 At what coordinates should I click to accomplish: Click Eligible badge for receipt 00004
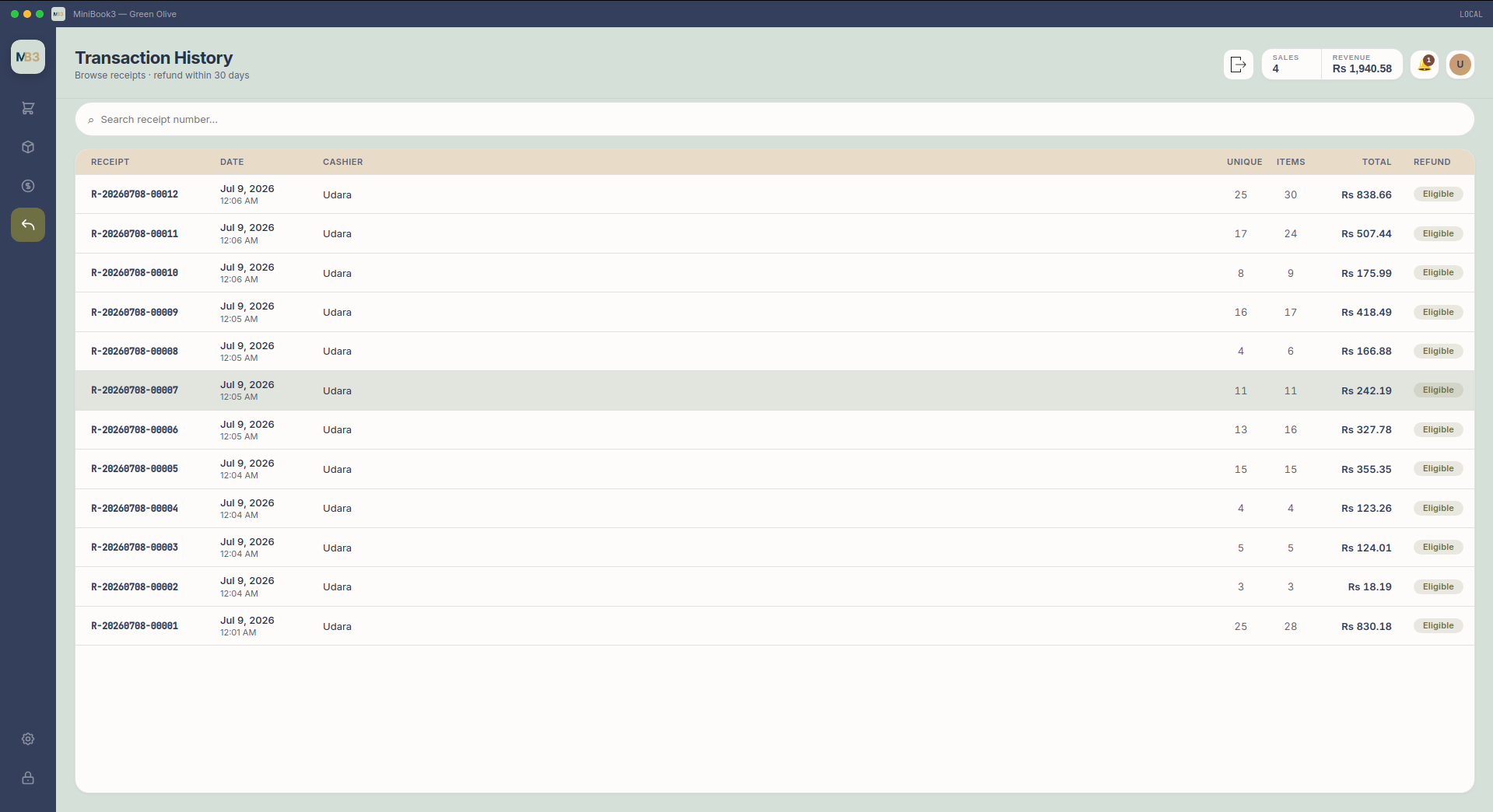[x=1438, y=508]
